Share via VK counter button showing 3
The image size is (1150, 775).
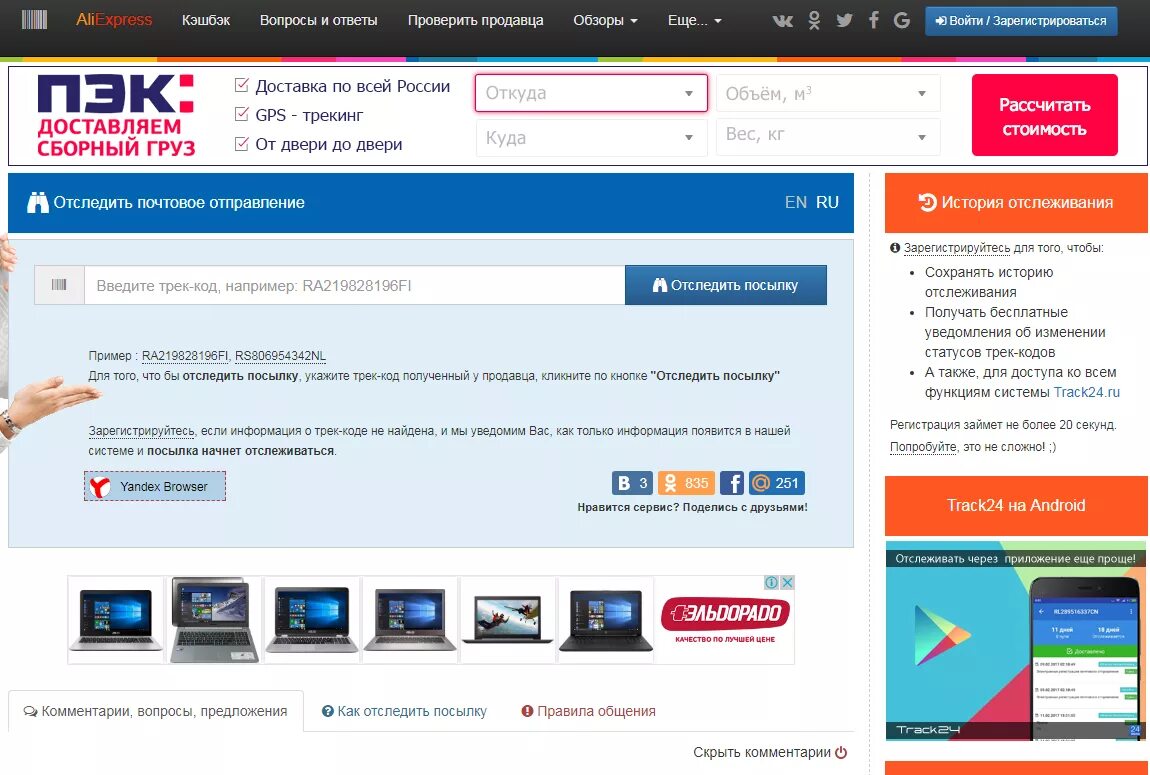[632, 483]
